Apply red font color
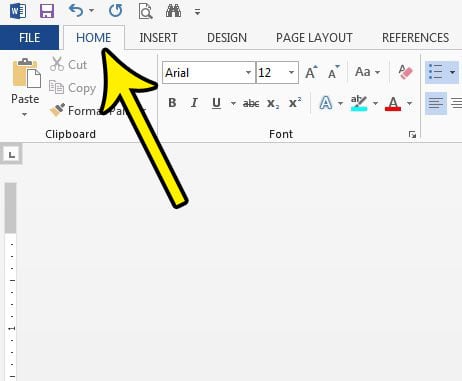Image resolution: width=462 pixels, height=381 pixels. click(393, 103)
